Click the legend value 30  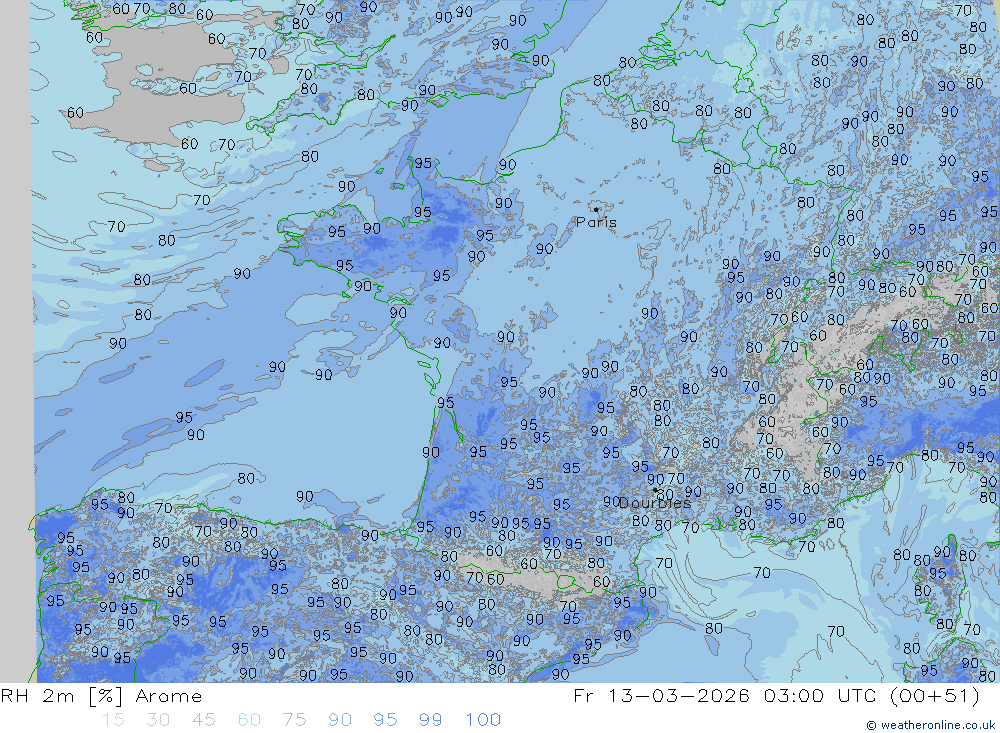158,720
